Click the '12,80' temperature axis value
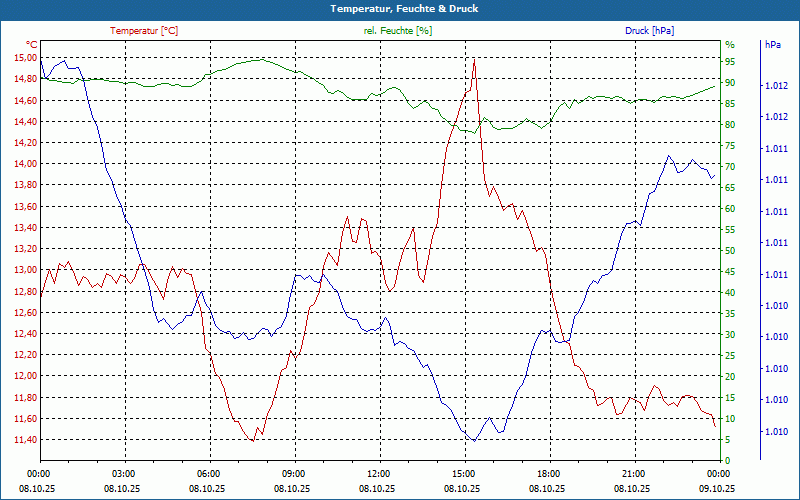This screenshot has height=500, width=800. pos(26,291)
